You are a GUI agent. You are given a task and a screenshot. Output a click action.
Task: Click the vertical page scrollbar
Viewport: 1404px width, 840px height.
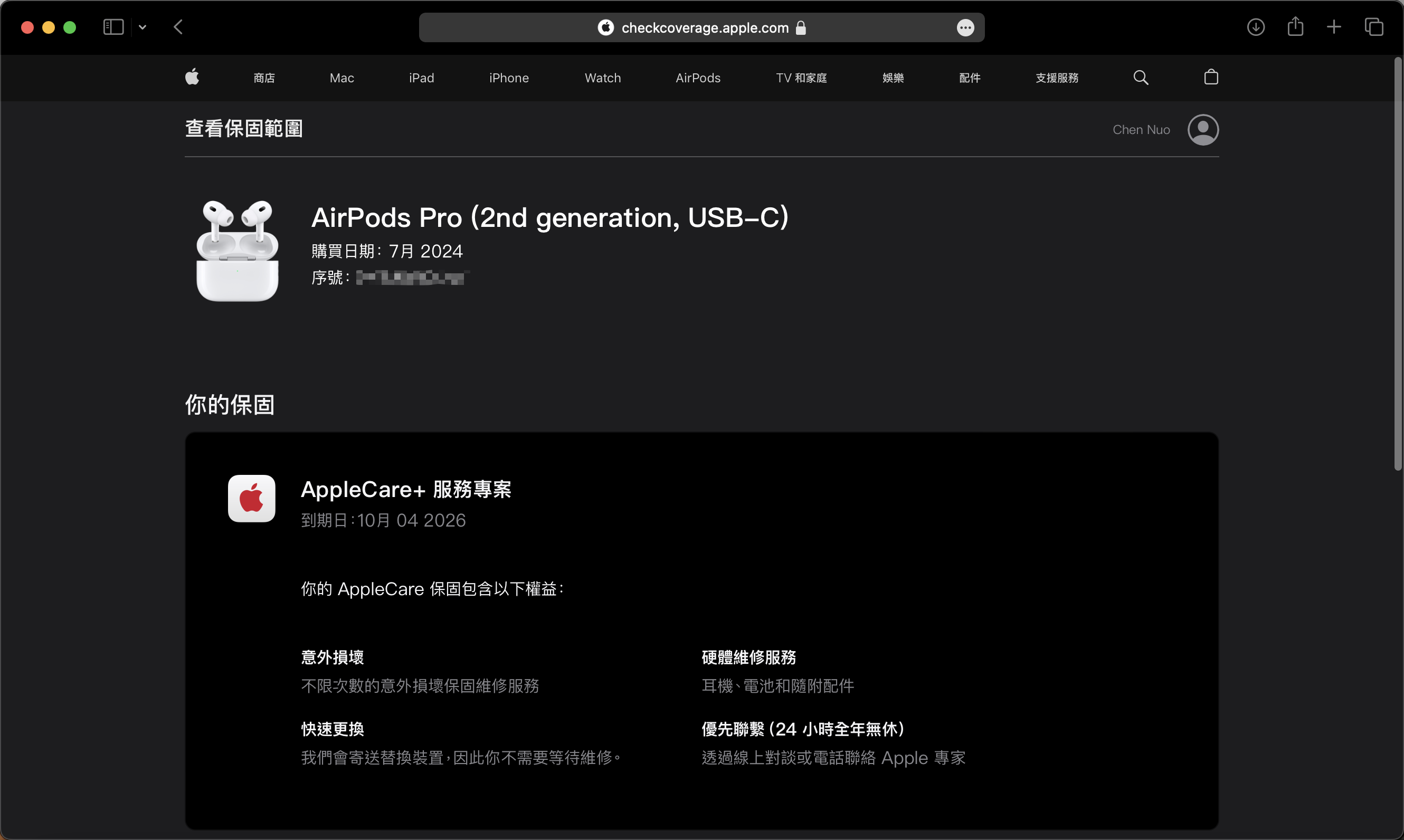coord(1398,264)
